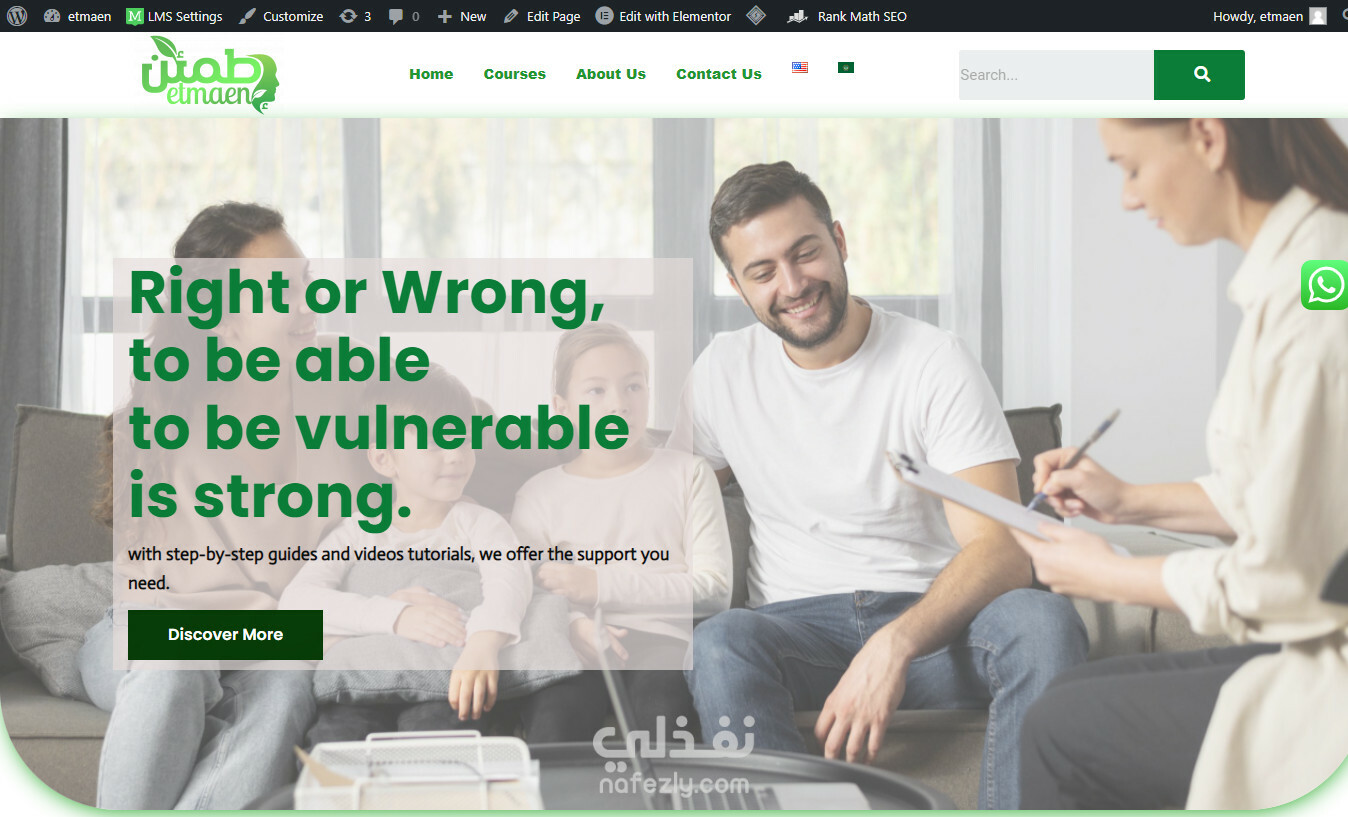Open the WordPress logo menu
The image size is (1348, 817).
[x=17, y=16]
